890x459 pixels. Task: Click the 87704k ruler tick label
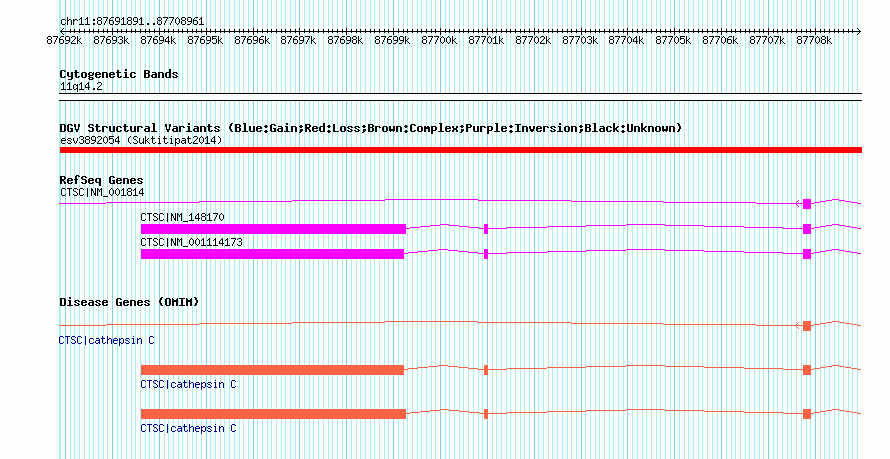point(627,40)
